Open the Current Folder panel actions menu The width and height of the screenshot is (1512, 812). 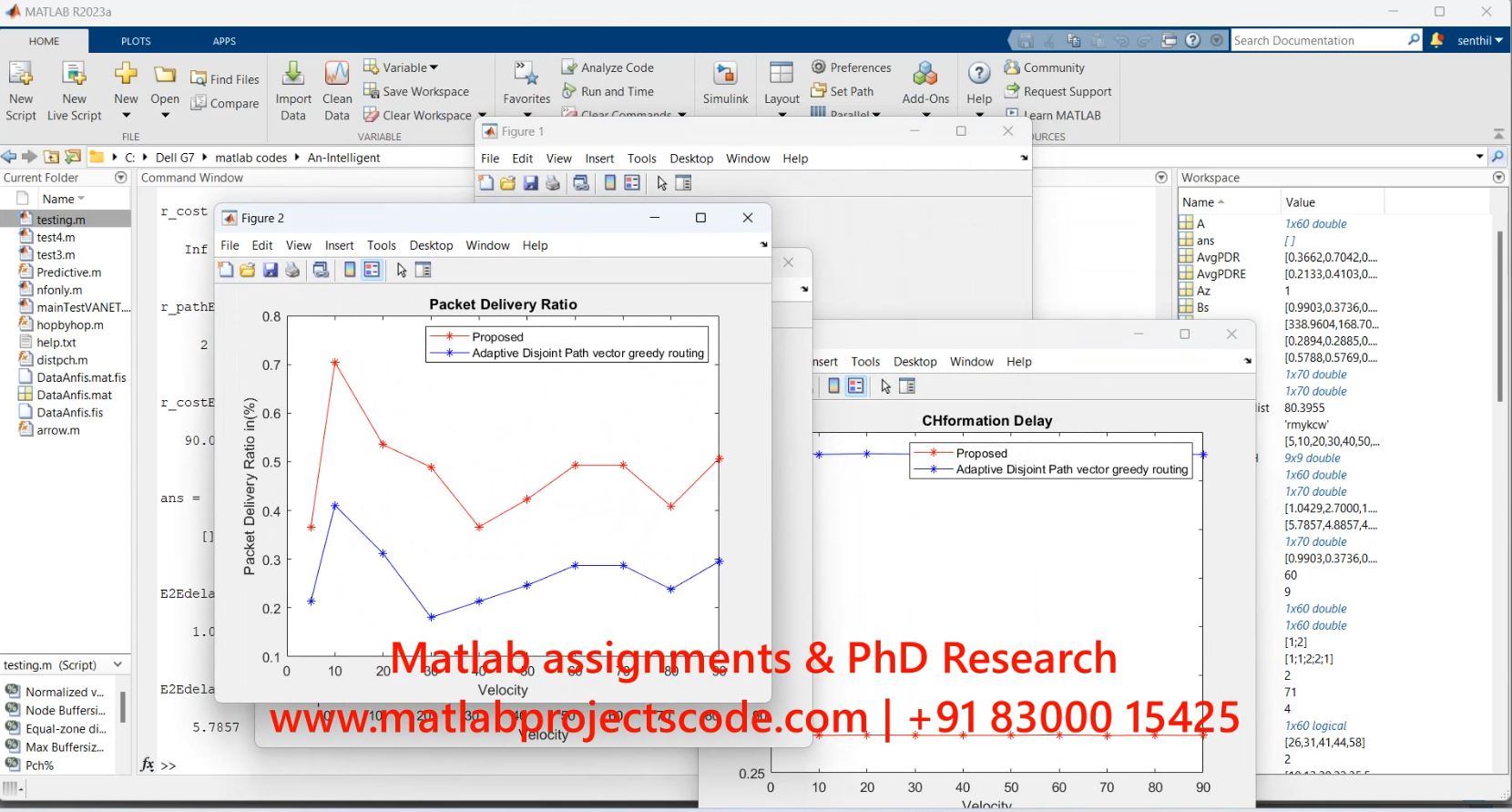point(121,178)
